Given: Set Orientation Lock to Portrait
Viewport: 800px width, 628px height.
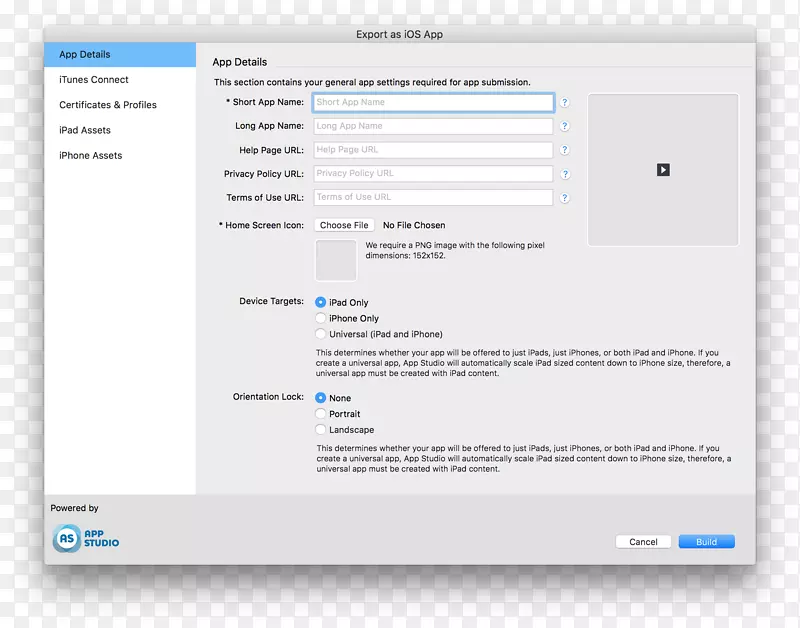Looking at the screenshot, I should click(x=320, y=413).
